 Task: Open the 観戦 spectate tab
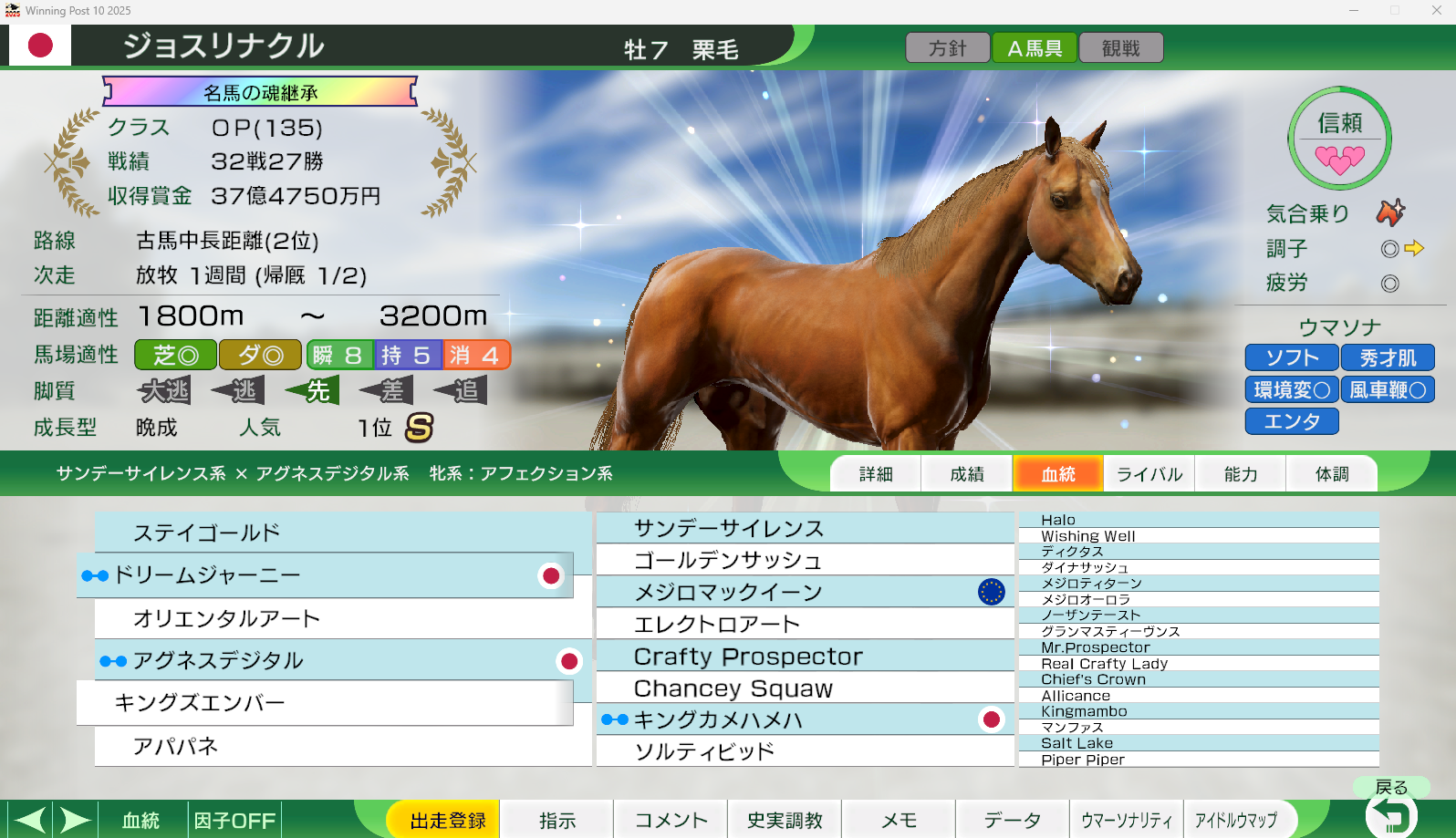click(1121, 48)
